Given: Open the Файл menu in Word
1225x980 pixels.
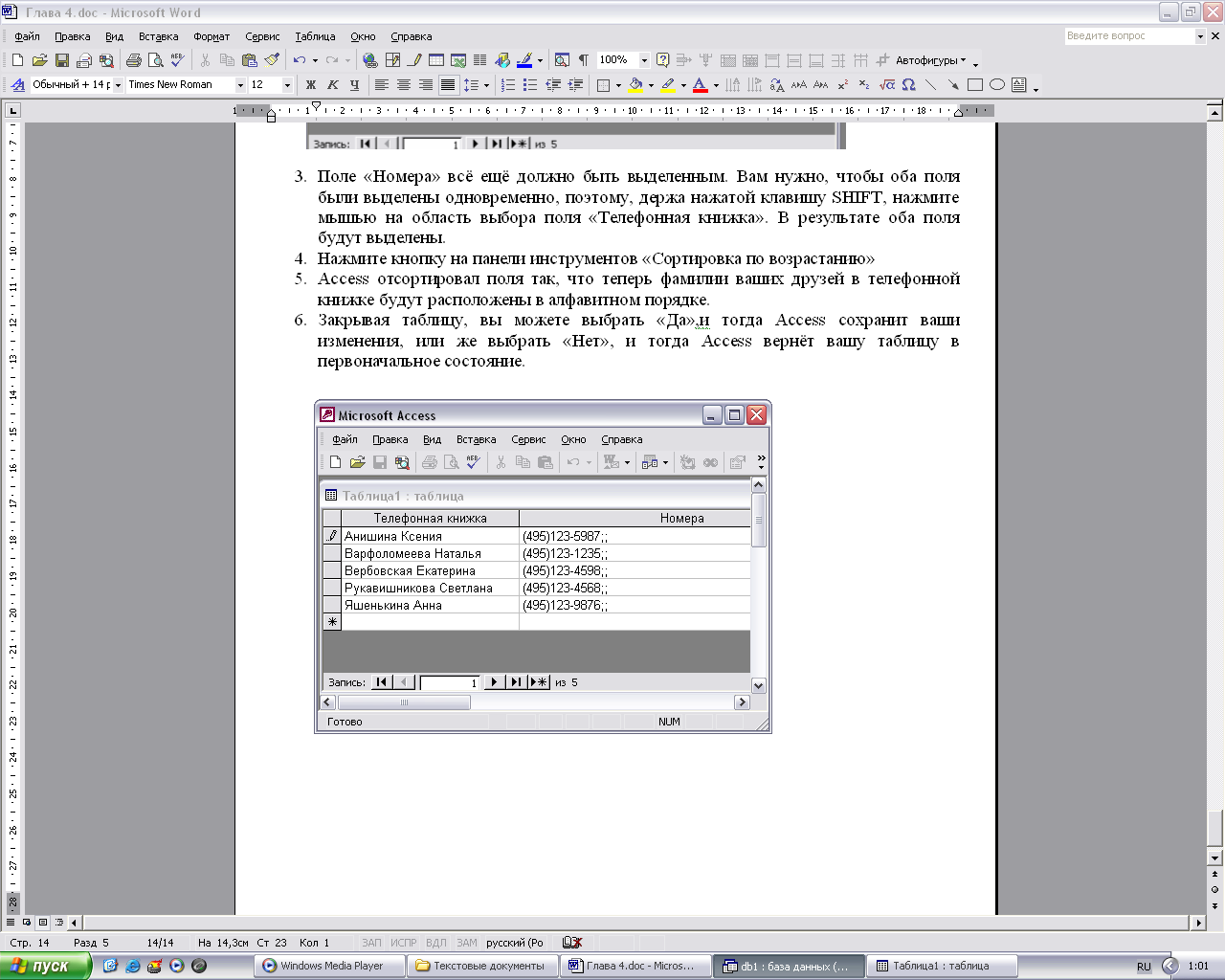Looking at the screenshot, I should [27, 36].
